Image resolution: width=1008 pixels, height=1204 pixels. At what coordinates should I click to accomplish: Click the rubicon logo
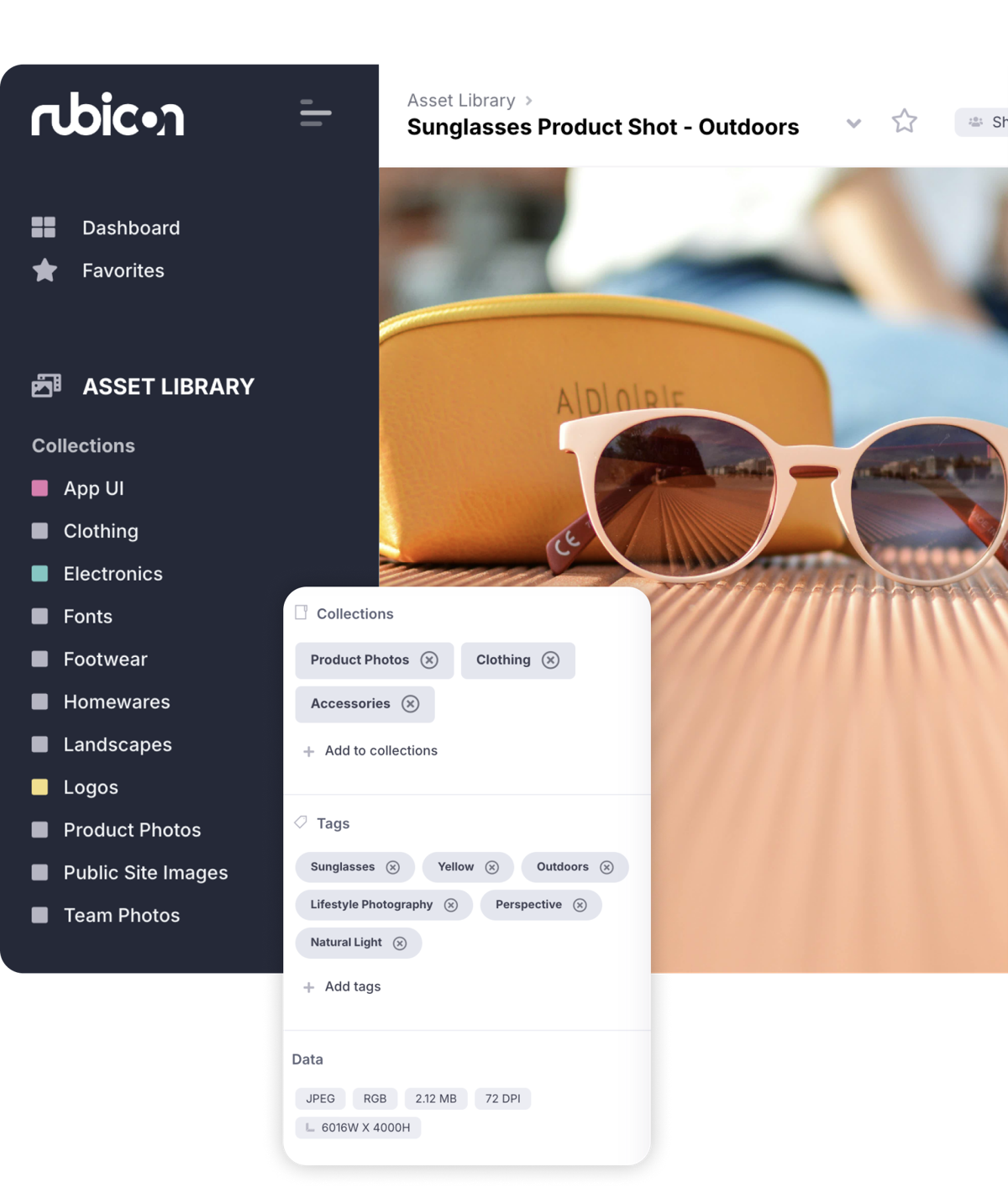pos(107,118)
